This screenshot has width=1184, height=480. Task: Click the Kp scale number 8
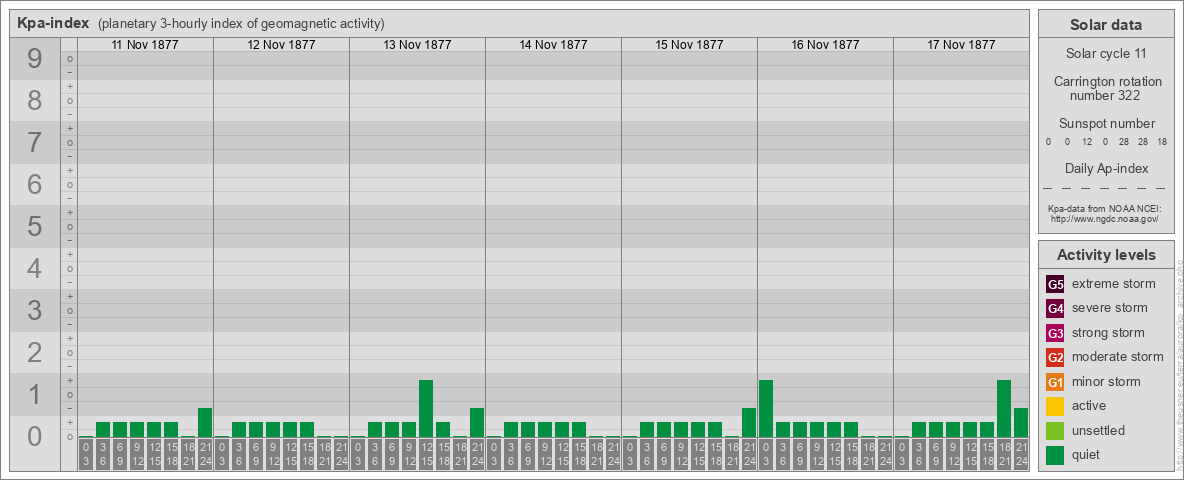click(35, 100)
